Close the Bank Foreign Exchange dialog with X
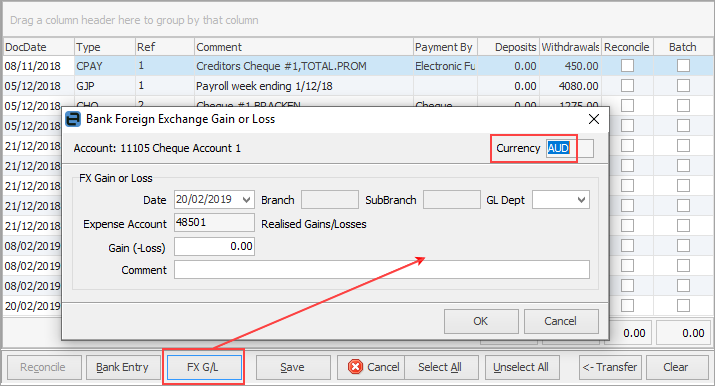The width and height of the screenshot is (715, 386). pos(594,119)
